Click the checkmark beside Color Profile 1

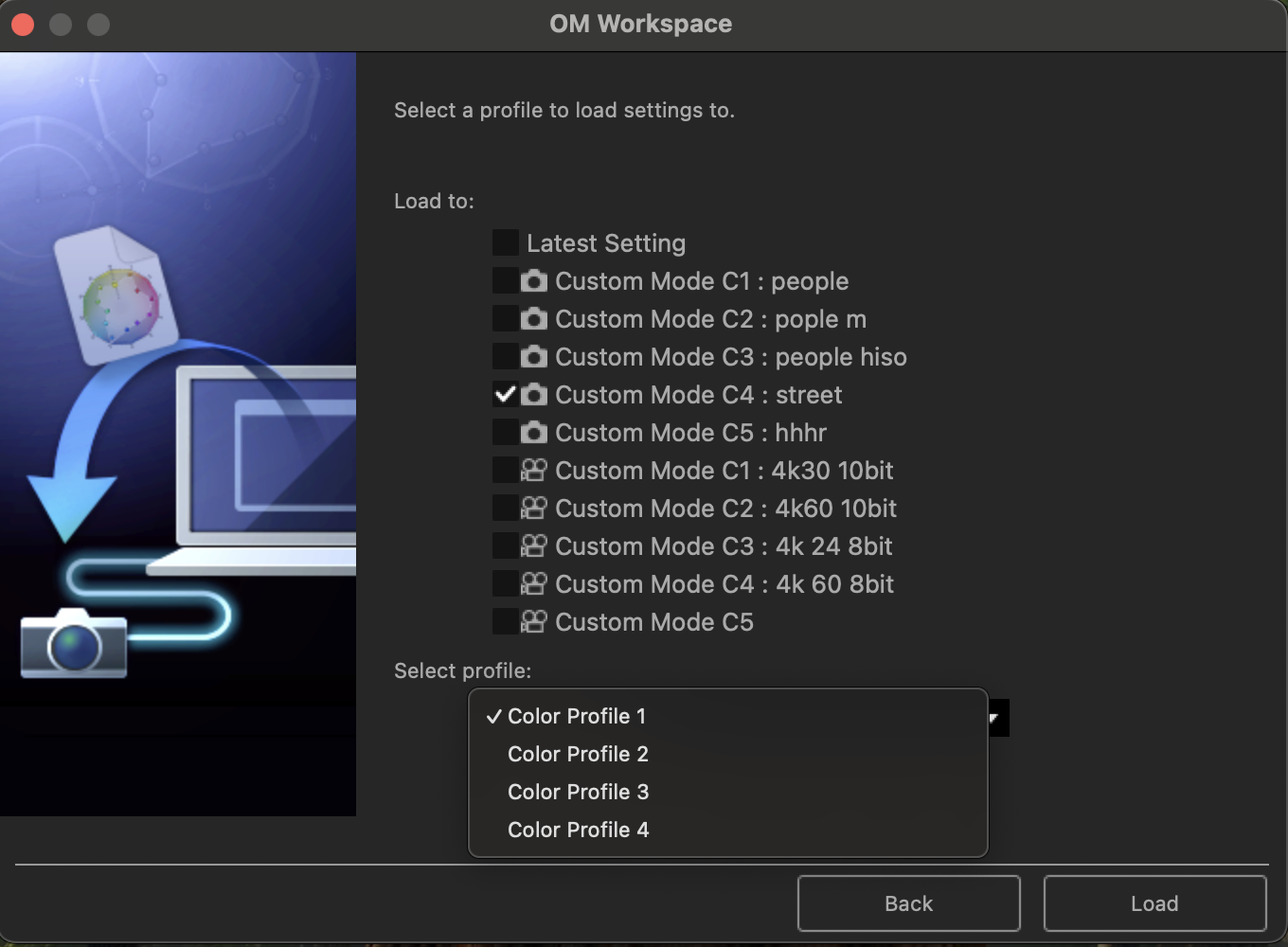(493, 717)
